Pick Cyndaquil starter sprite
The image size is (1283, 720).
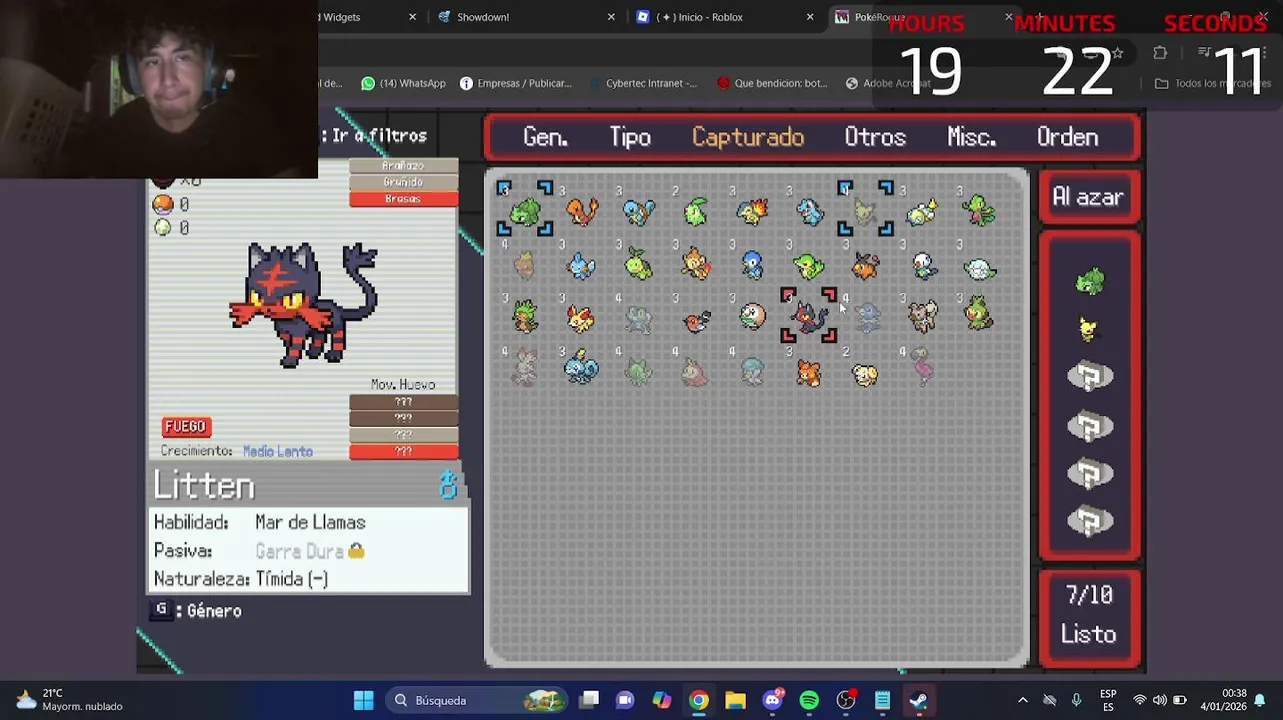tap(752, 211)
